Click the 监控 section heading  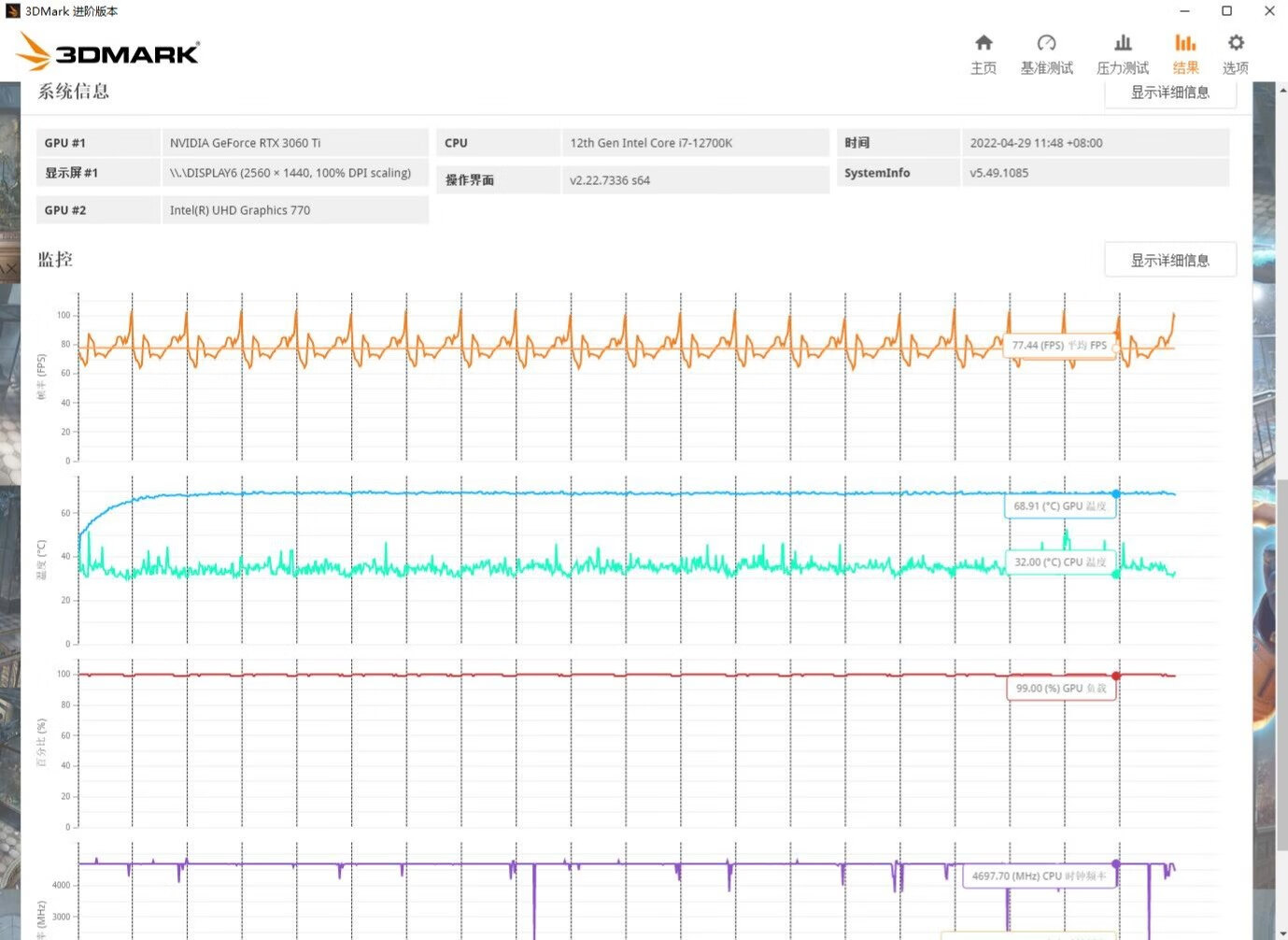coord(55,260)
